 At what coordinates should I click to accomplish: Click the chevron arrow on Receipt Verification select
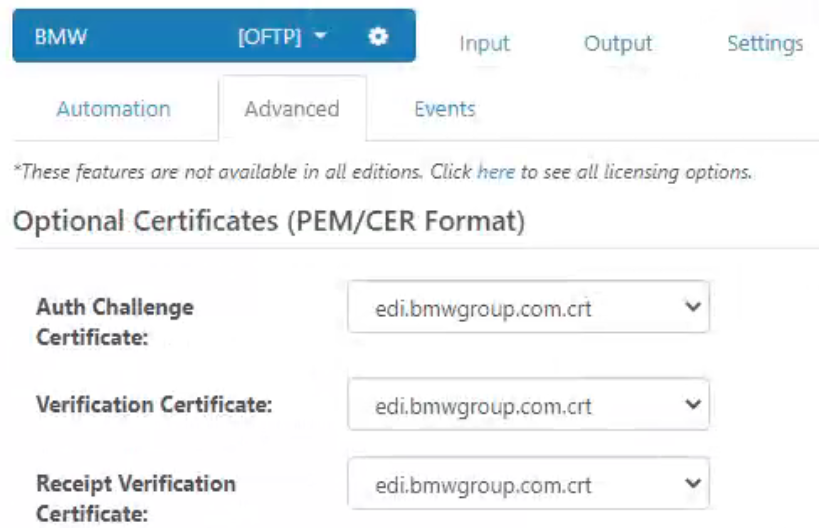click(693, 483)
